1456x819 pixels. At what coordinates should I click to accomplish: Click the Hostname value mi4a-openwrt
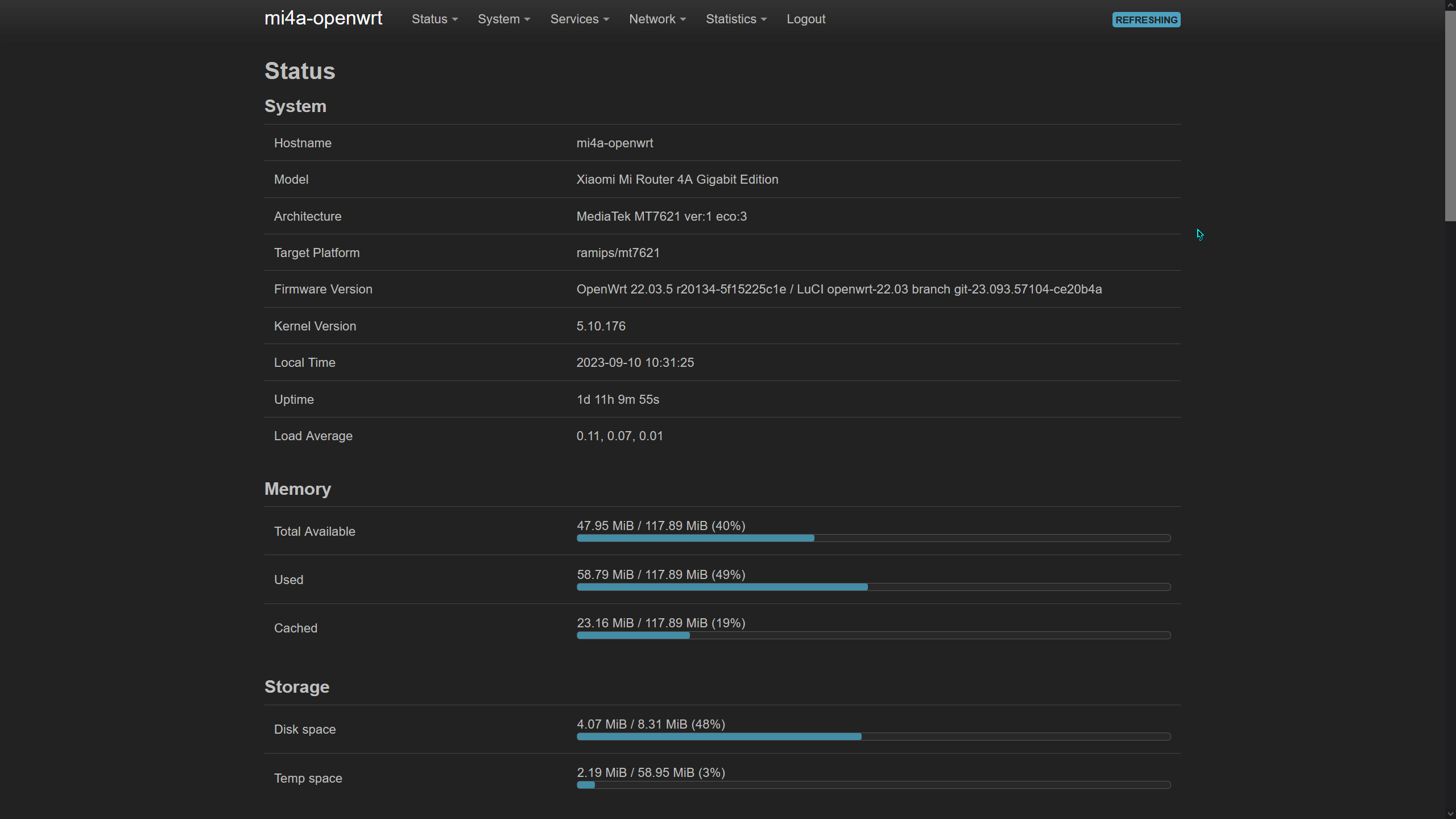click(614, 143)
